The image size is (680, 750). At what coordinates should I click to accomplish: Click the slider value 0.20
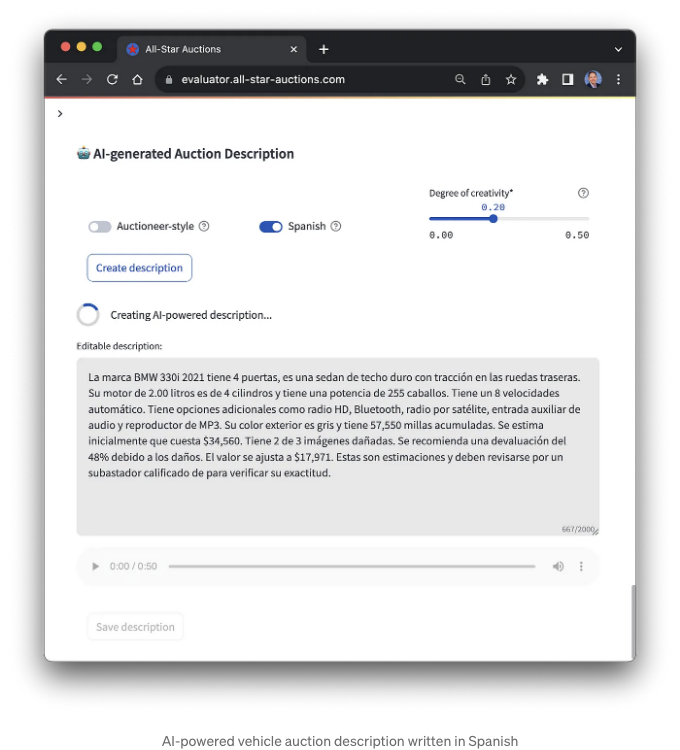point(493,207)
